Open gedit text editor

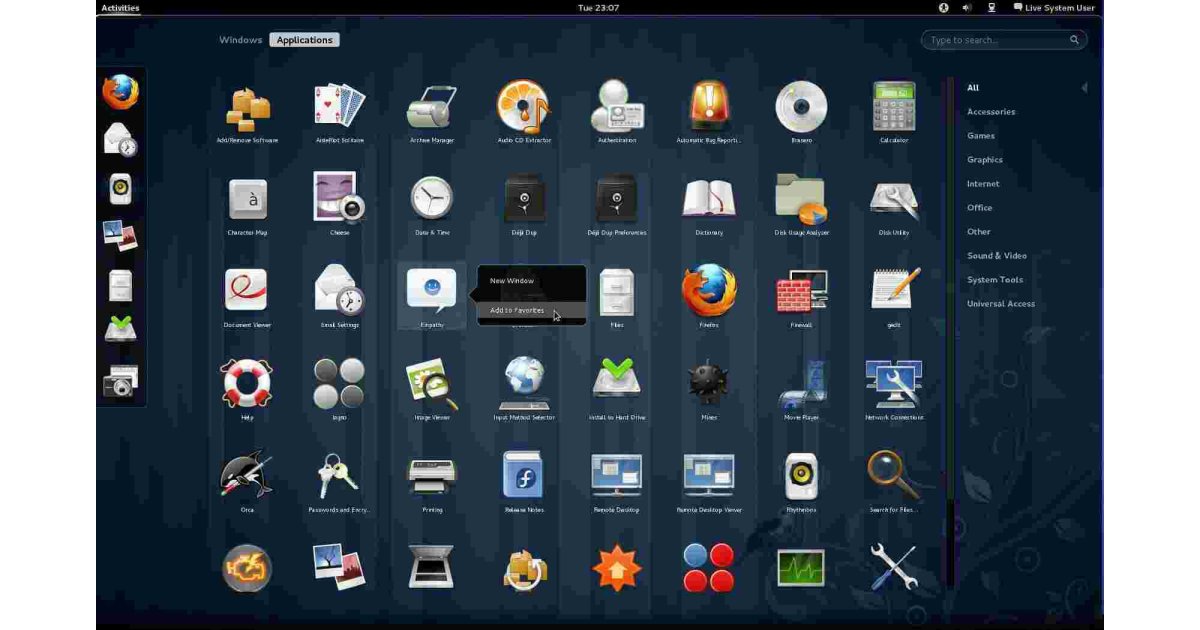pyautogui.click(x=893, y=291)
